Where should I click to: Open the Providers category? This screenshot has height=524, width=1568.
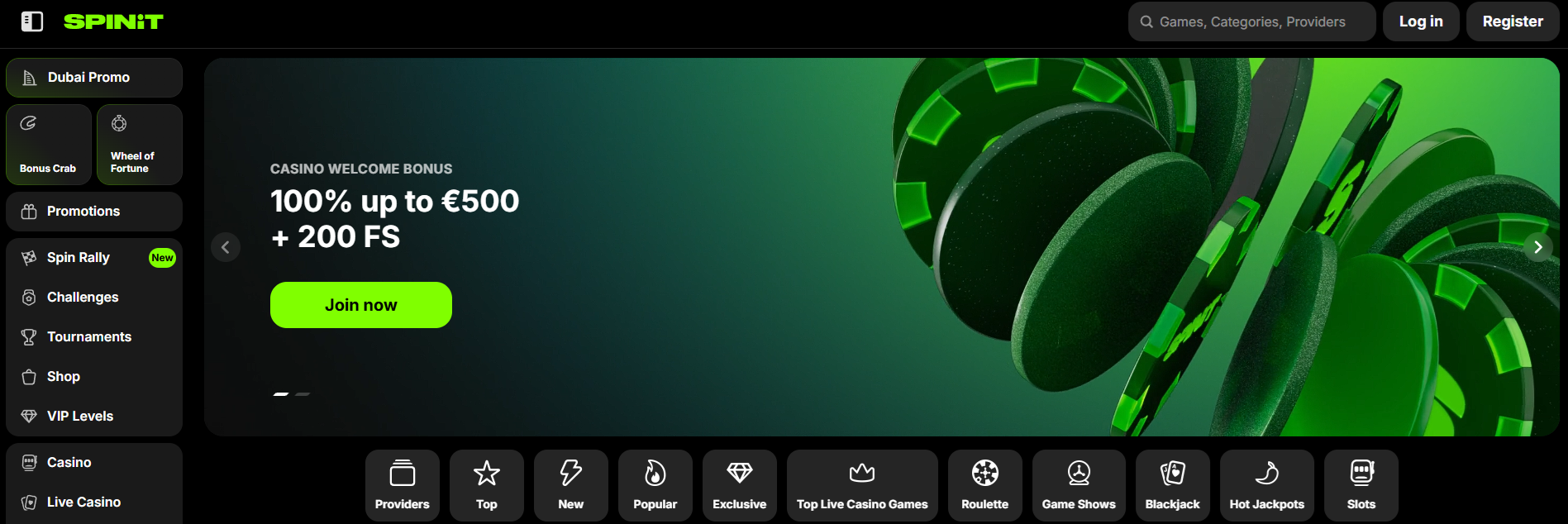pyautogui.click(x=403, y=485)
